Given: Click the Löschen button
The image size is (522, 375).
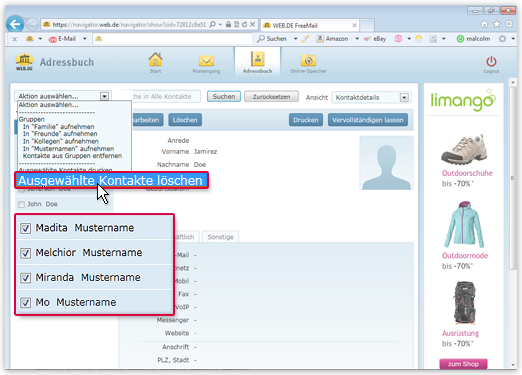Looking at the screenshot, I should point(185,120).
